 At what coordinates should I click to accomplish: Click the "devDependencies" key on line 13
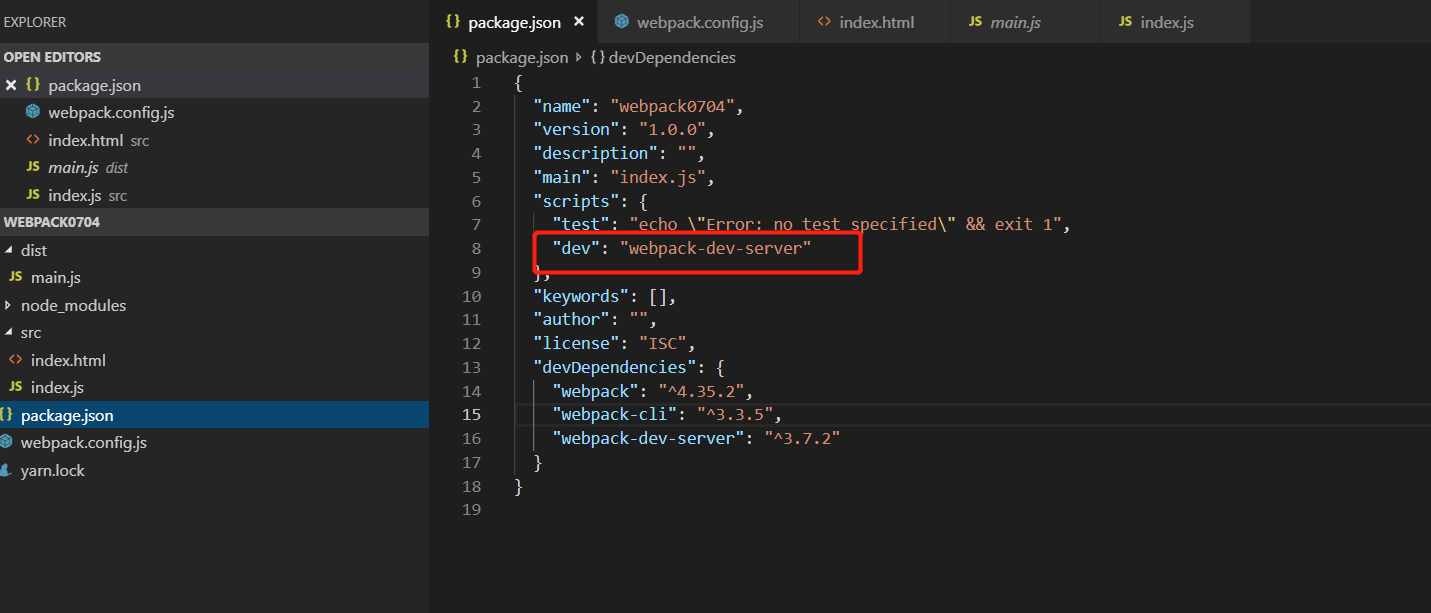pyautogui.click(x=615, y=367)
